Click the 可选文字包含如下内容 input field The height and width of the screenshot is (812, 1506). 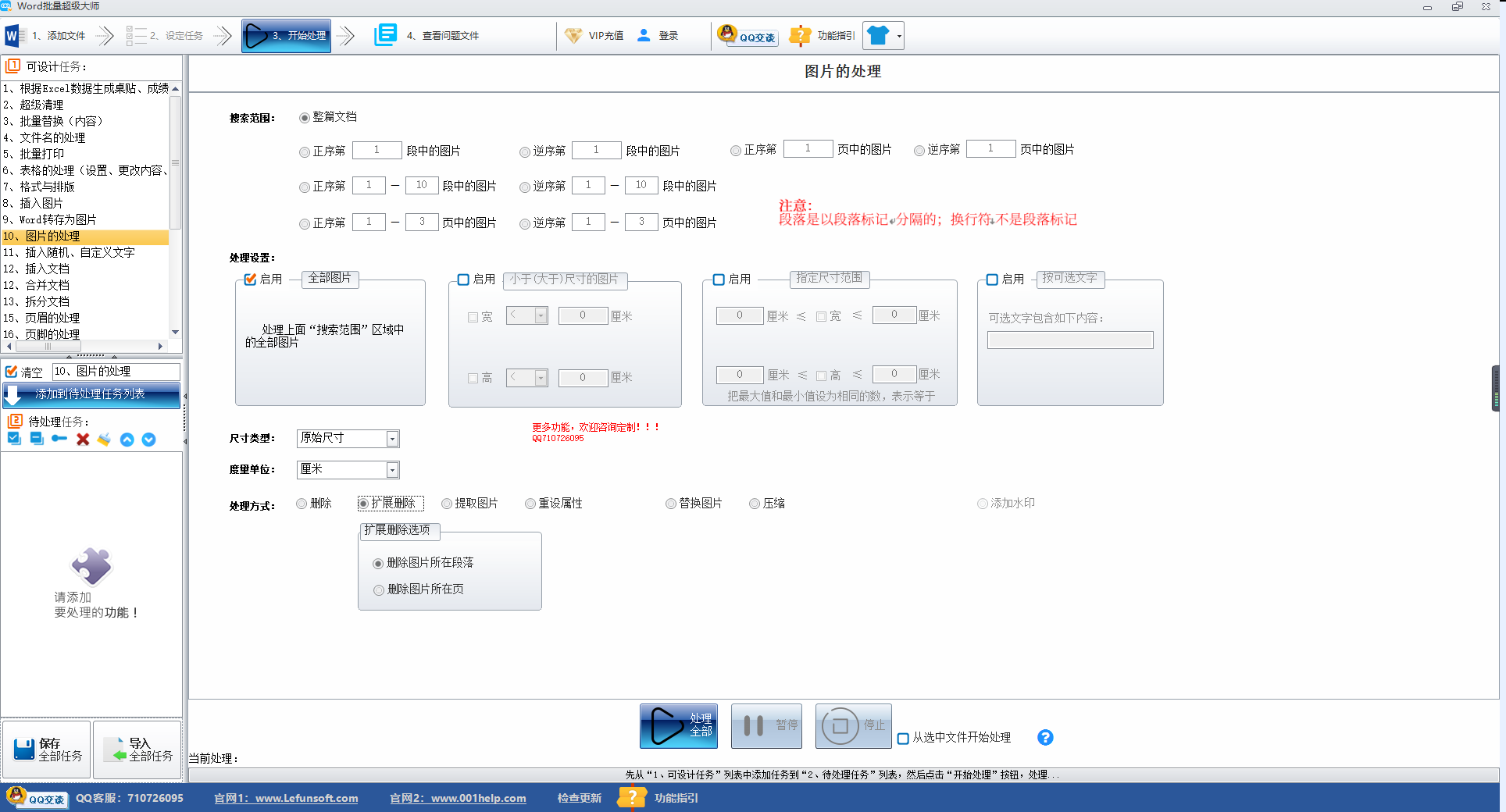point(1070,340)
